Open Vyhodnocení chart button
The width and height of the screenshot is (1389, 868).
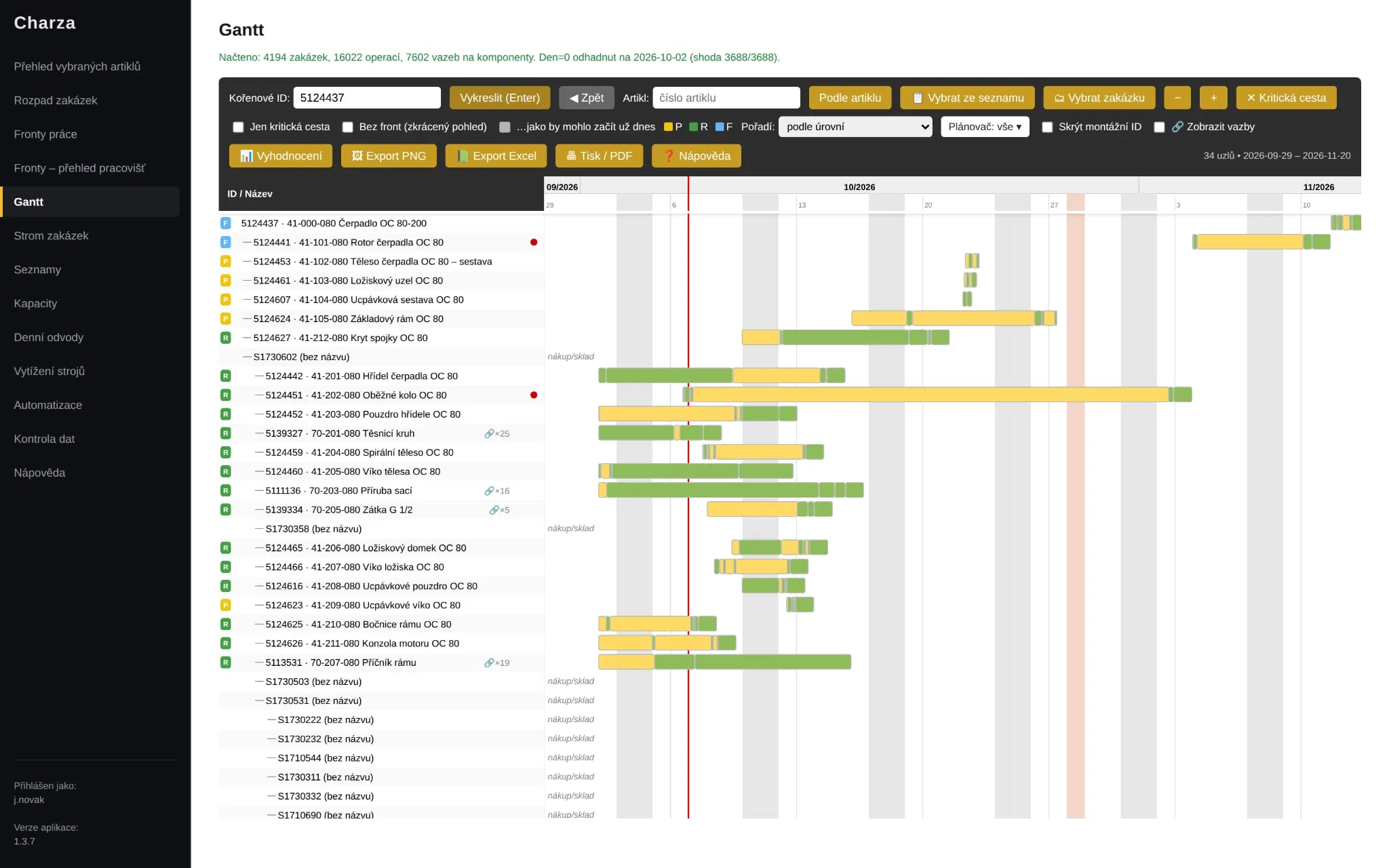[x=281, y=156]
